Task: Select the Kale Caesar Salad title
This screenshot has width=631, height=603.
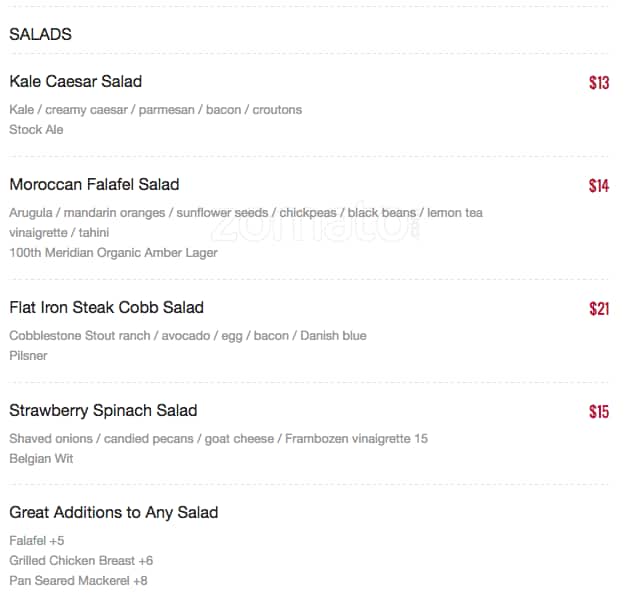Action: click(75, 81)
